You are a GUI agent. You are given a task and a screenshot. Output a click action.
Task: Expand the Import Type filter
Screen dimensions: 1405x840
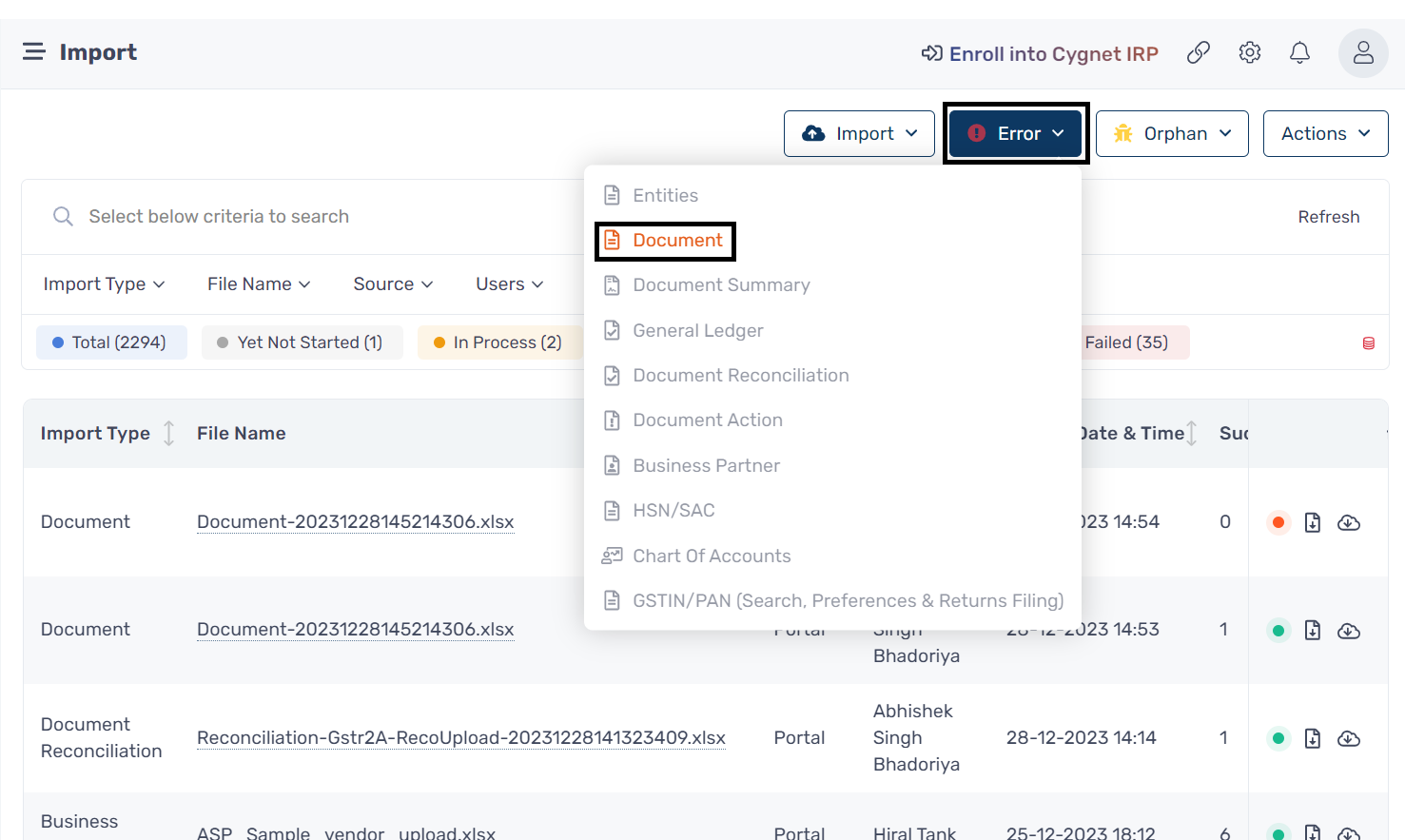(x=104, y=284)
